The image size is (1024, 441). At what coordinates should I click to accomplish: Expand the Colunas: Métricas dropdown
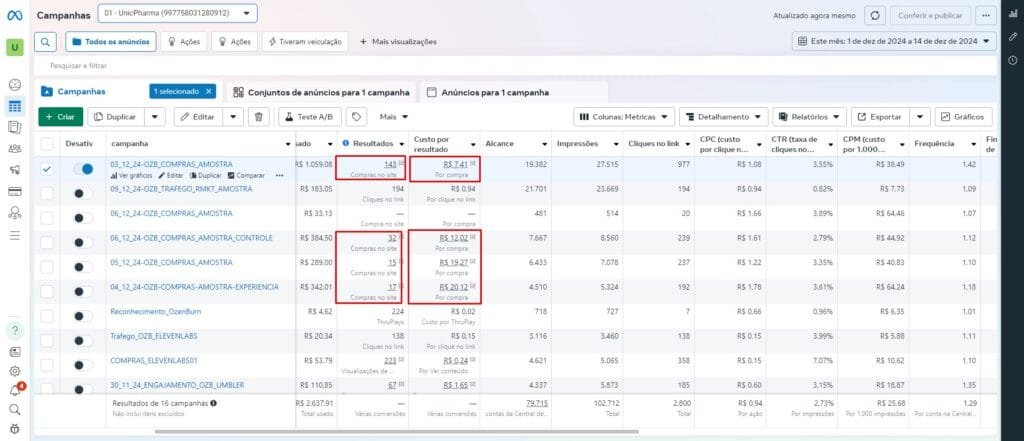625,117
